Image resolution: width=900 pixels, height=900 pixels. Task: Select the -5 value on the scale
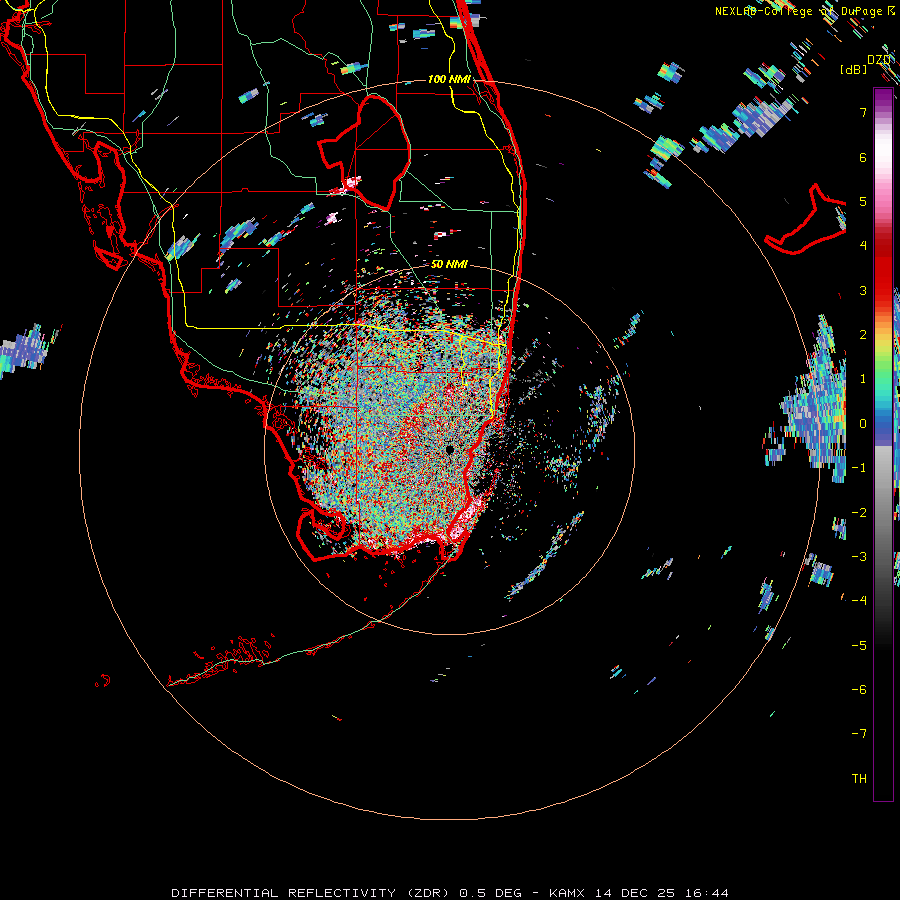coord(859,646)
